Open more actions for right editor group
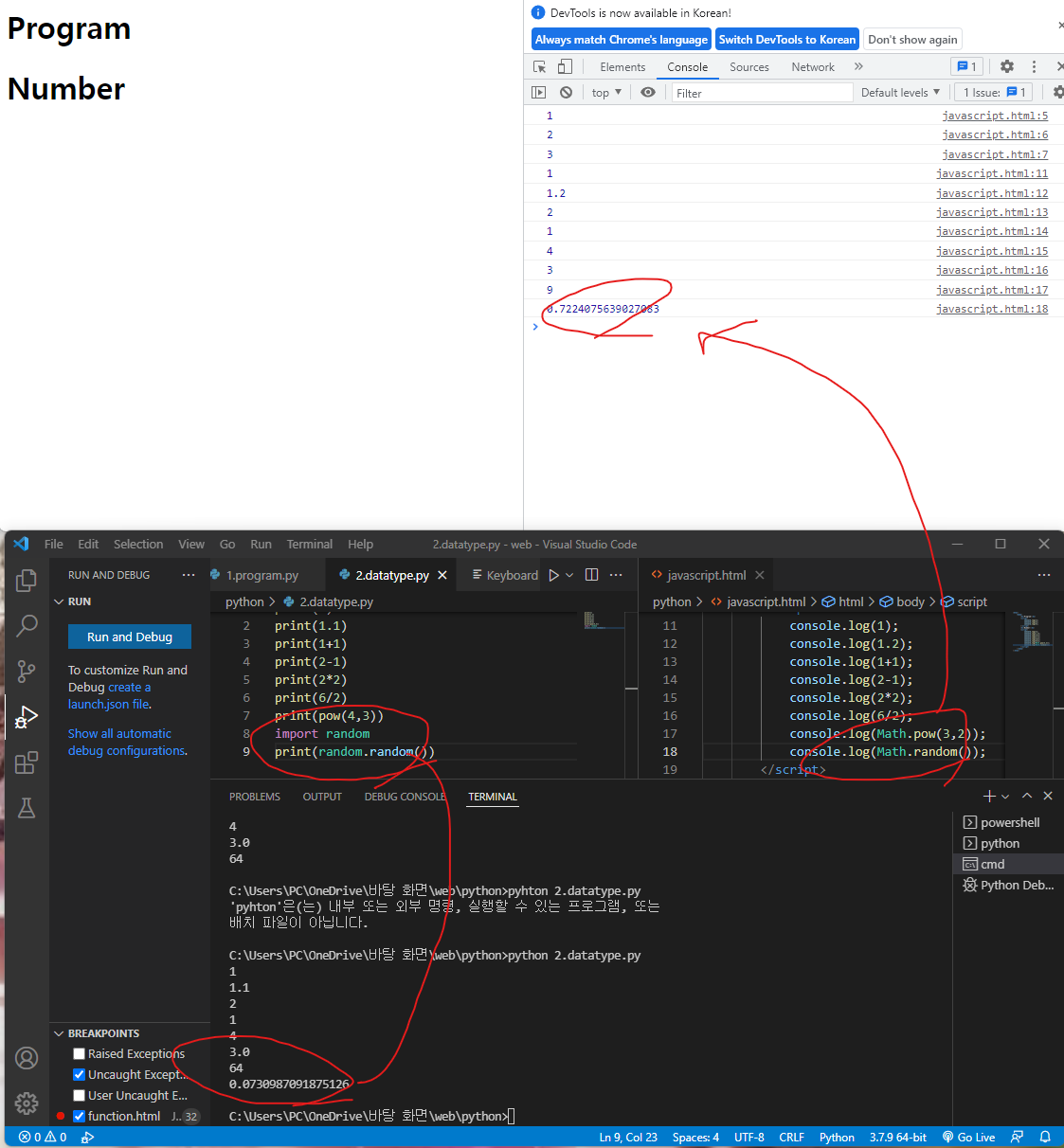This screenshot has height=1148, width=1064. click(x=1044, y=575)
